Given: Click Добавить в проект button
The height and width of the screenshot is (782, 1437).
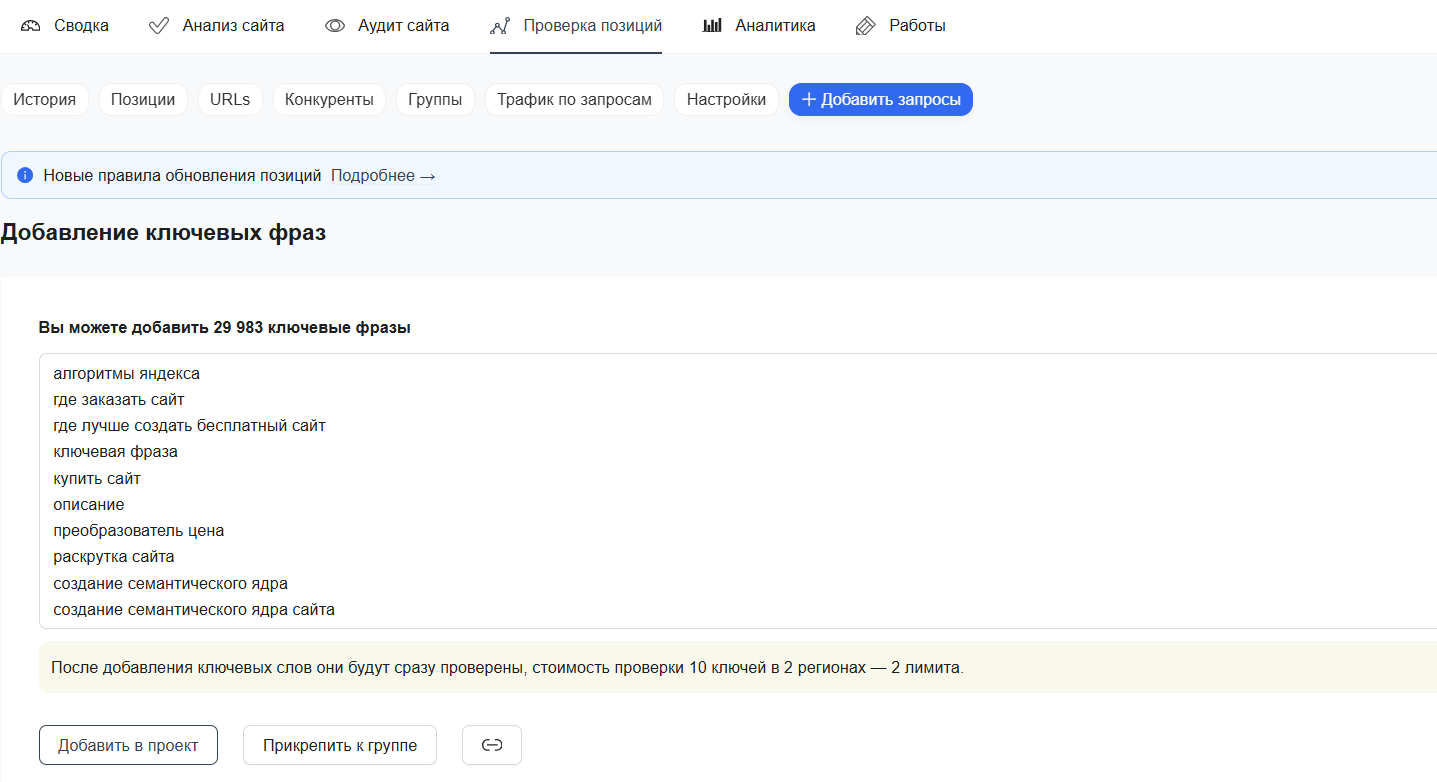Looking at the screenshot, I should point(128,745).
